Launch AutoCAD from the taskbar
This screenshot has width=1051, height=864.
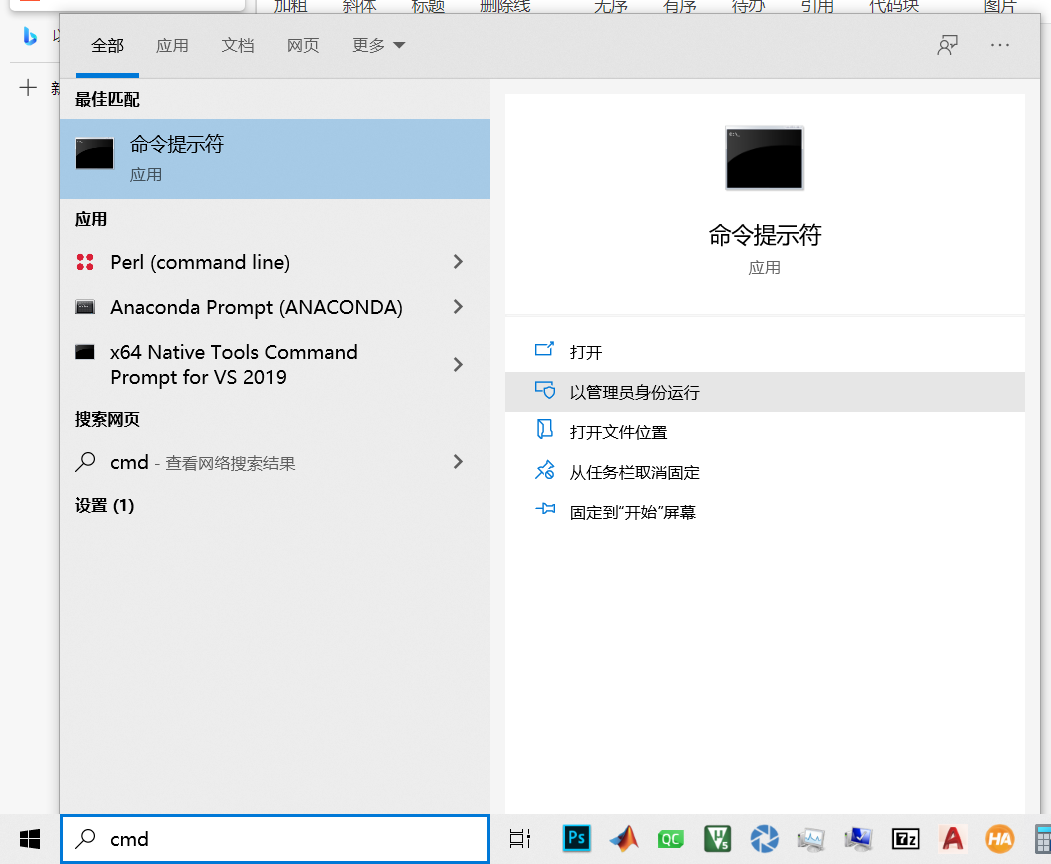(952, 839)
